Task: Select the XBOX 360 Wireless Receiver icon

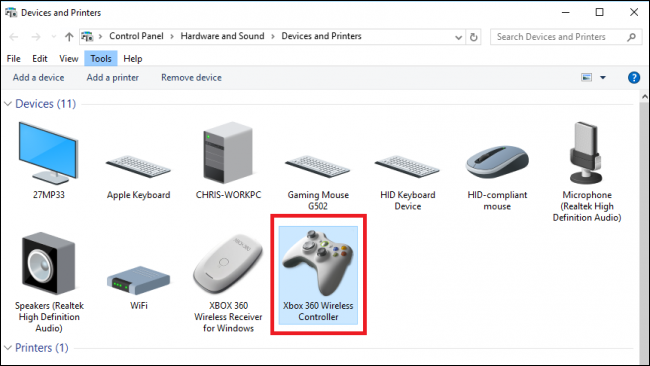Action: click(228, 264)
